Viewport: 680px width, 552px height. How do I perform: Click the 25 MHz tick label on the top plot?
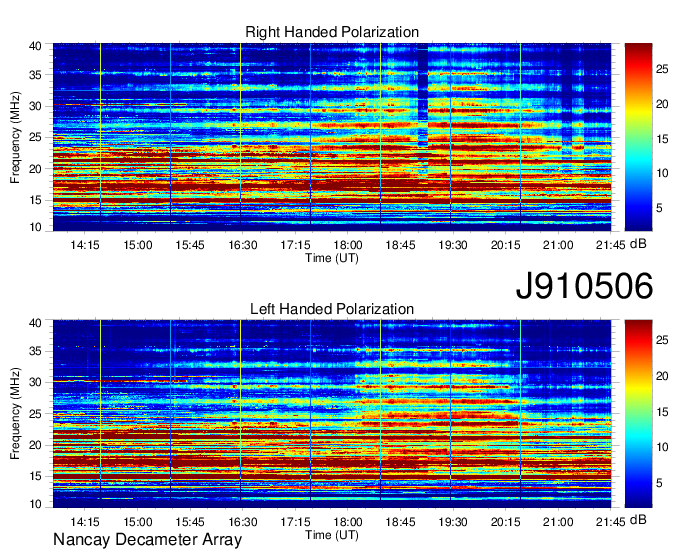[x=35, y=138]
